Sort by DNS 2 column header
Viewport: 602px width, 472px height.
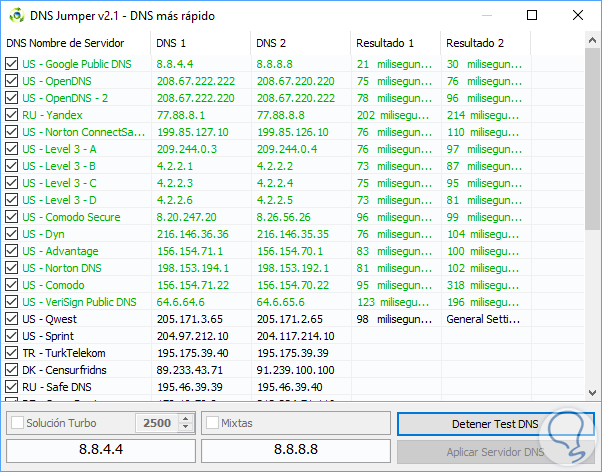tap(301, 43)
